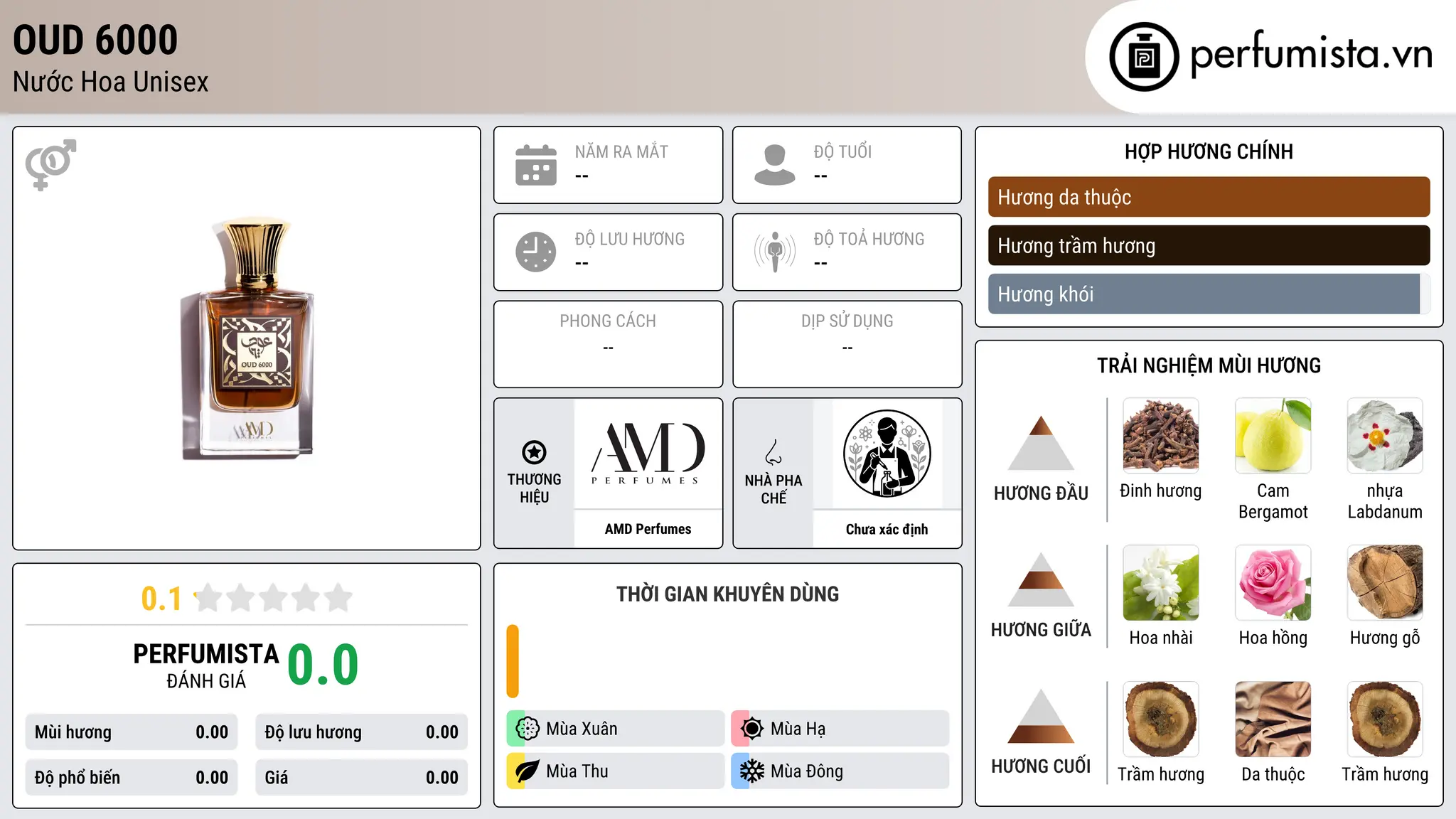Image resolution: width=1456 pixels, height=819 pixels.
Task: Click the five-star rating row
Action: coord(274,598)
